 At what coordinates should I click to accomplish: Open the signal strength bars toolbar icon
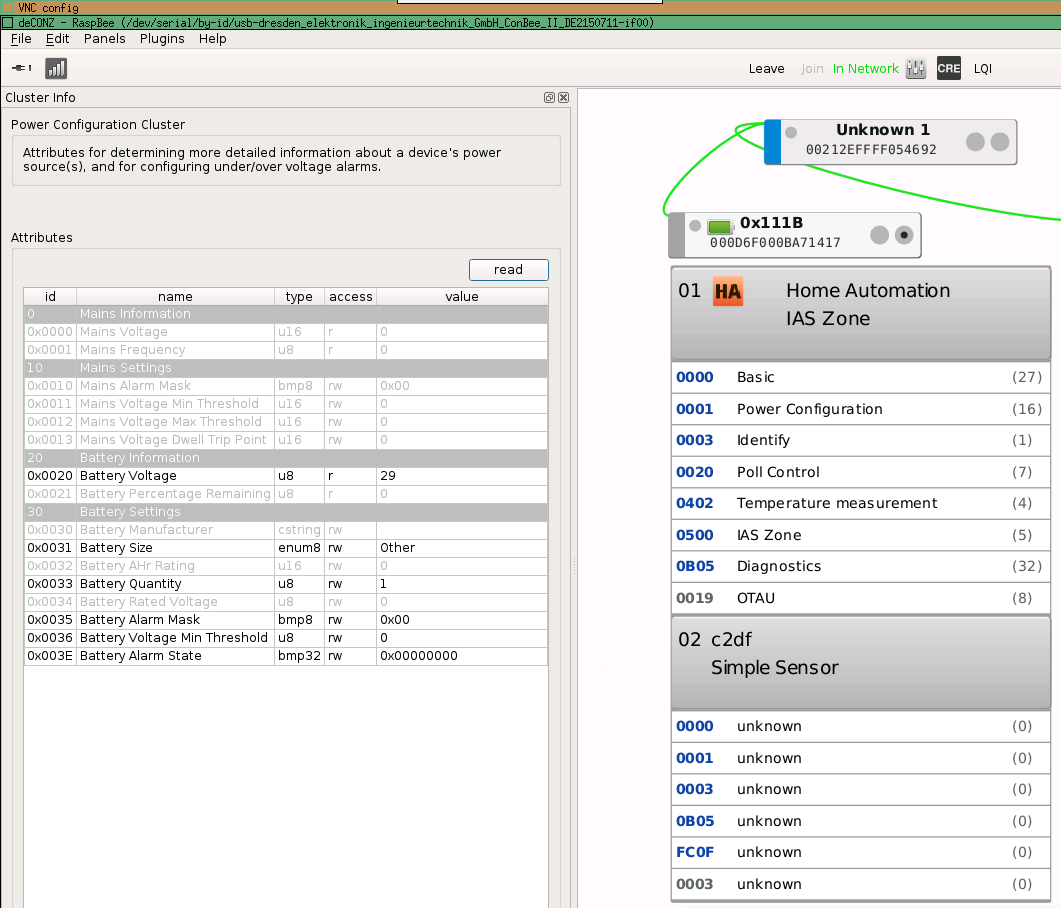click(x=56, y=68)
